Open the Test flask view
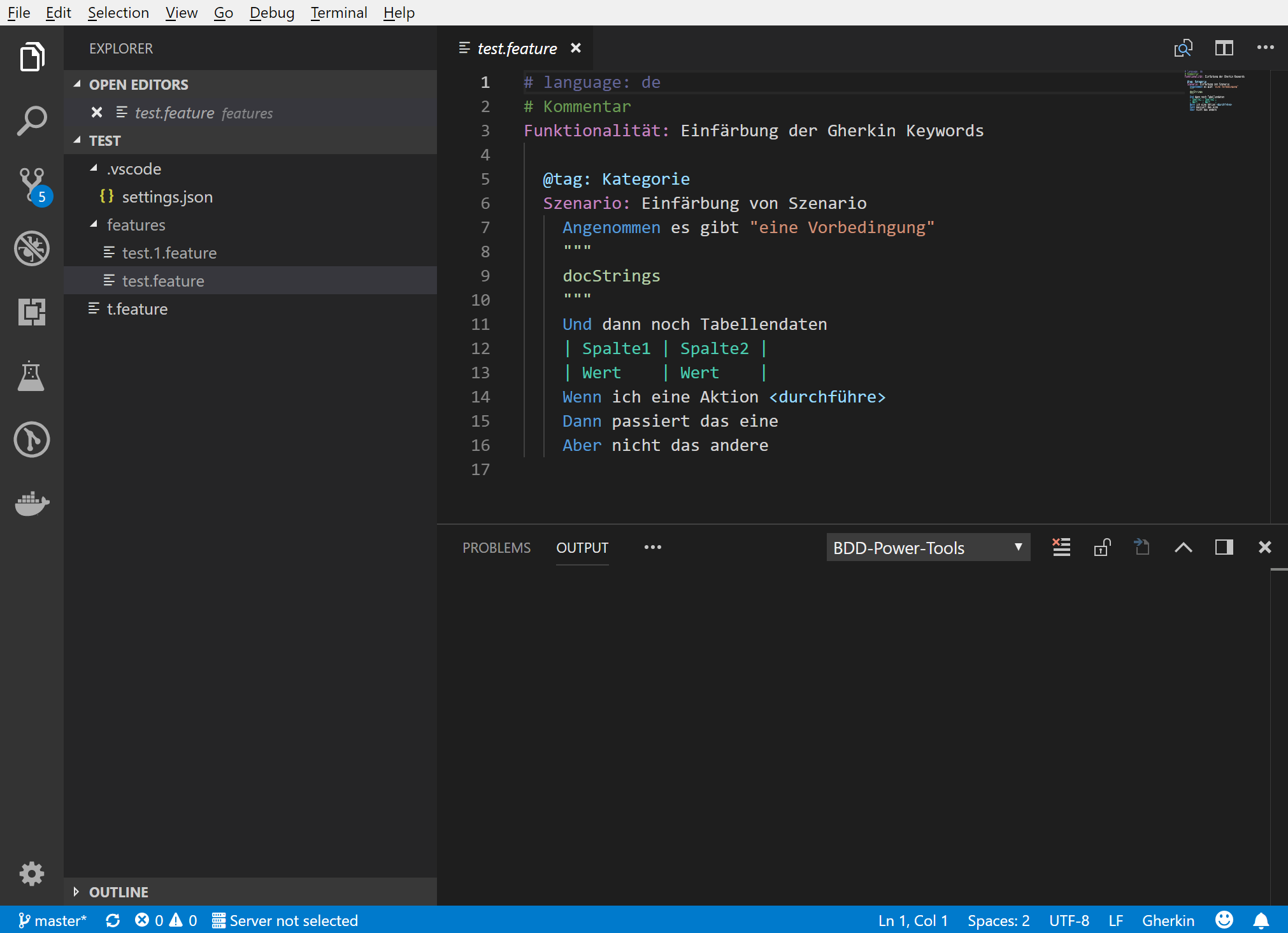The width and height of the screenshot is (1288, 933). point(31,376)
